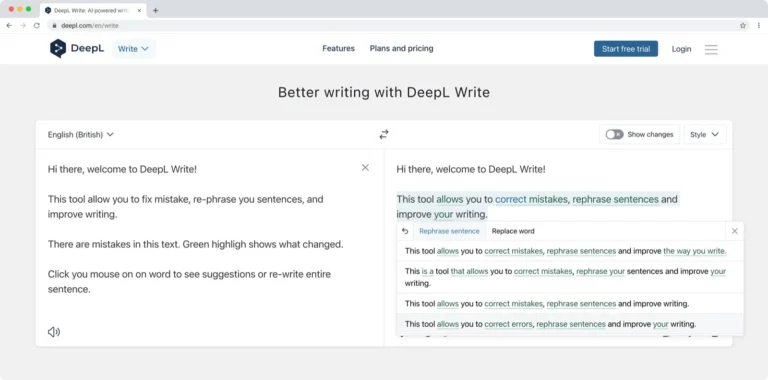The width and height of the screenshot is (768, 380).
Task: Clear source text with the X icon
Action: point(365,167)
